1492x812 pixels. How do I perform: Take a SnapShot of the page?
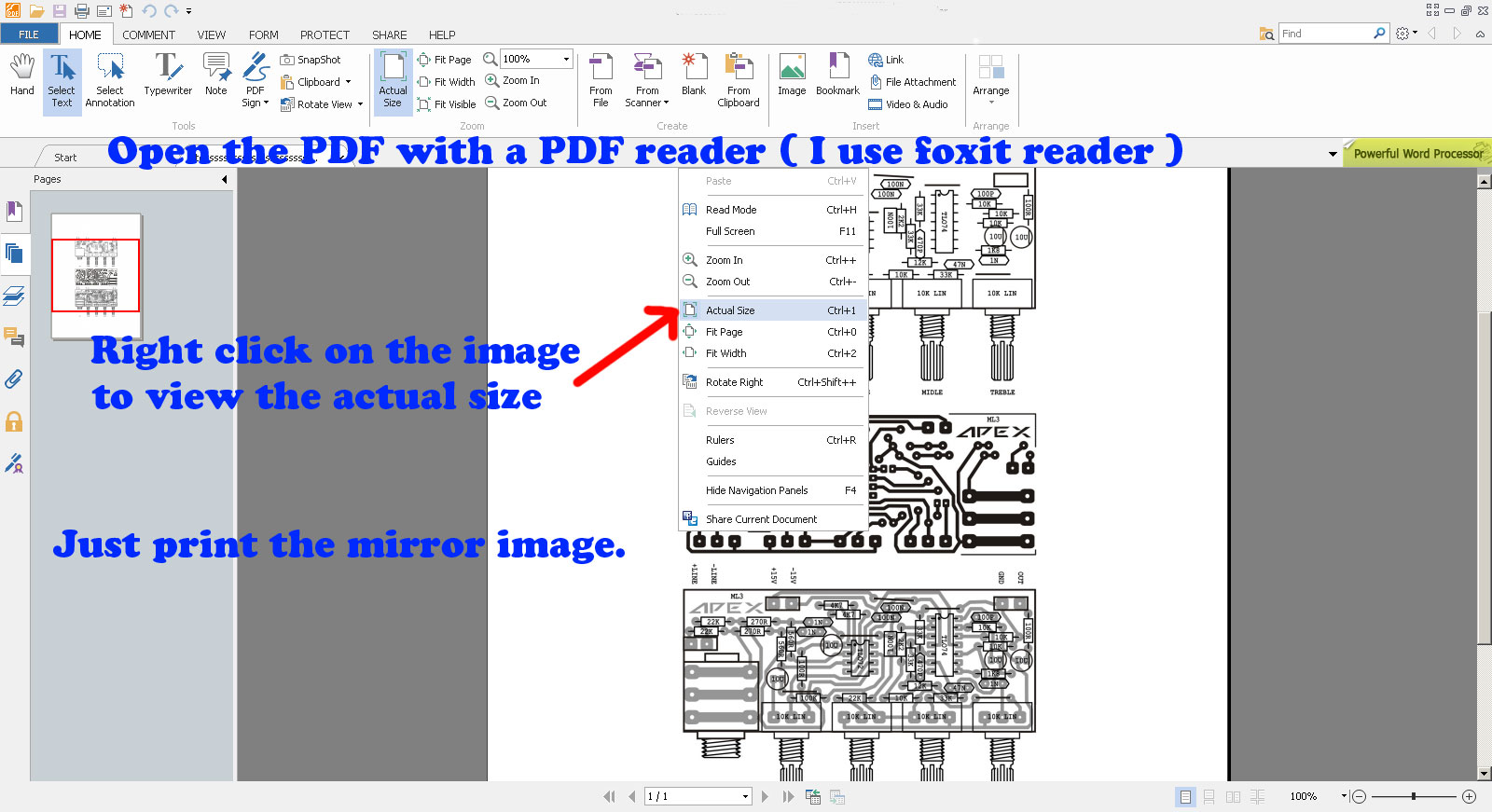[311, 60]
